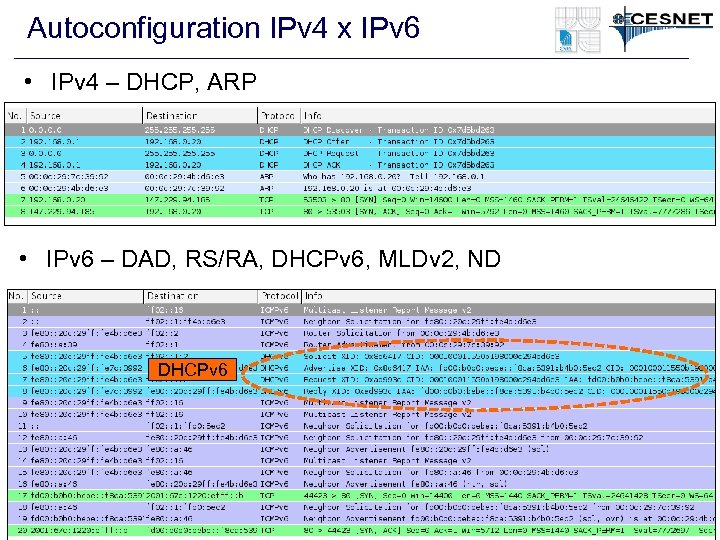Sort IPv6 capture by Destination column header
Screen dimensions: 720x540
pos(201,296)
